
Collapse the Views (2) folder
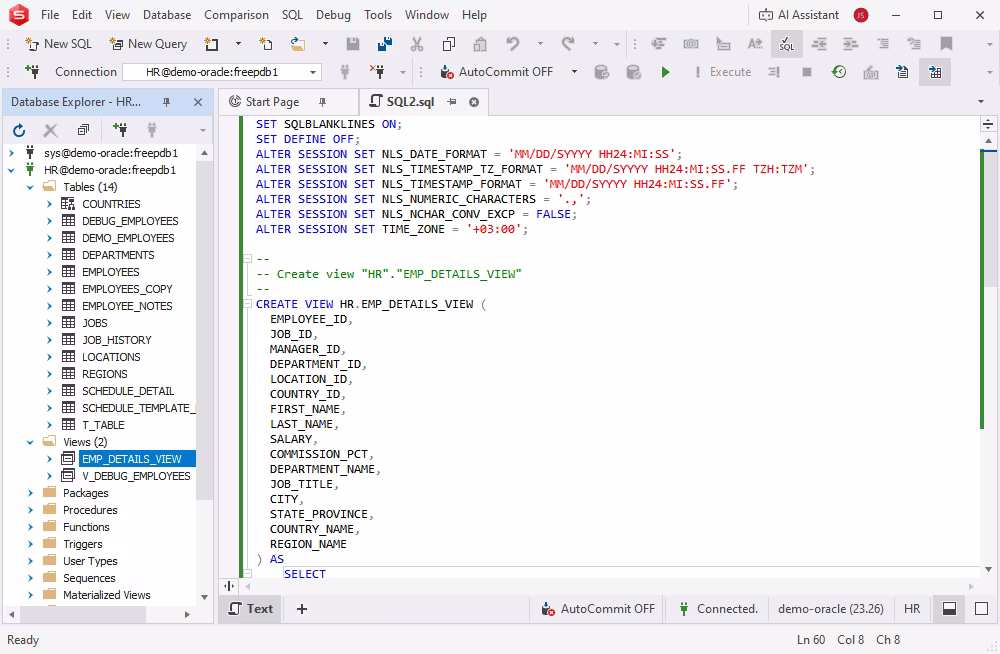tap(30, 442)
